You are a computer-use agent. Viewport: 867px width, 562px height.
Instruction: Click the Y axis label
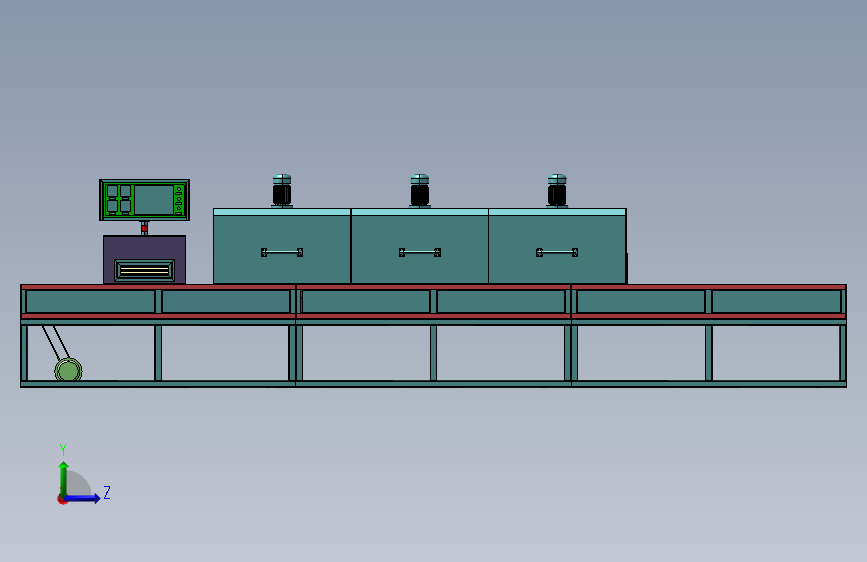[63, 450]
